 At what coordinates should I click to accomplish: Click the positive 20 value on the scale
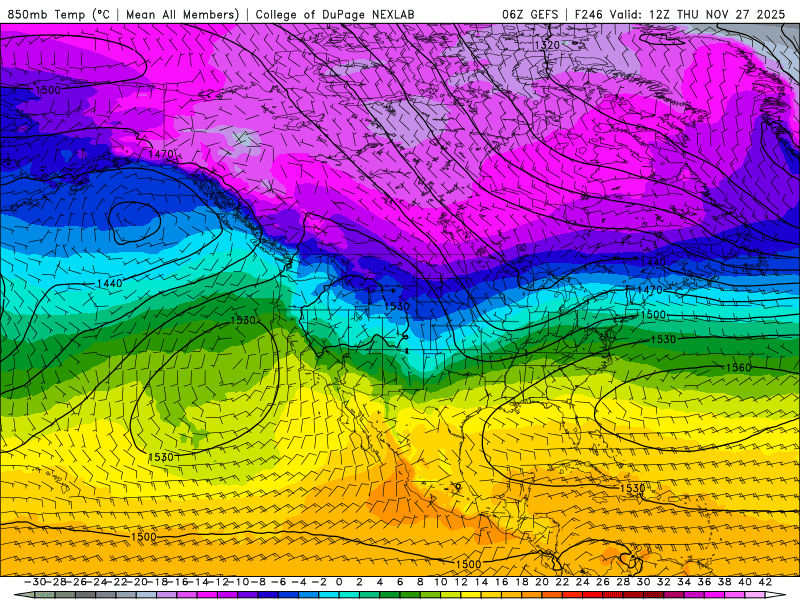(x=542, y=582)
